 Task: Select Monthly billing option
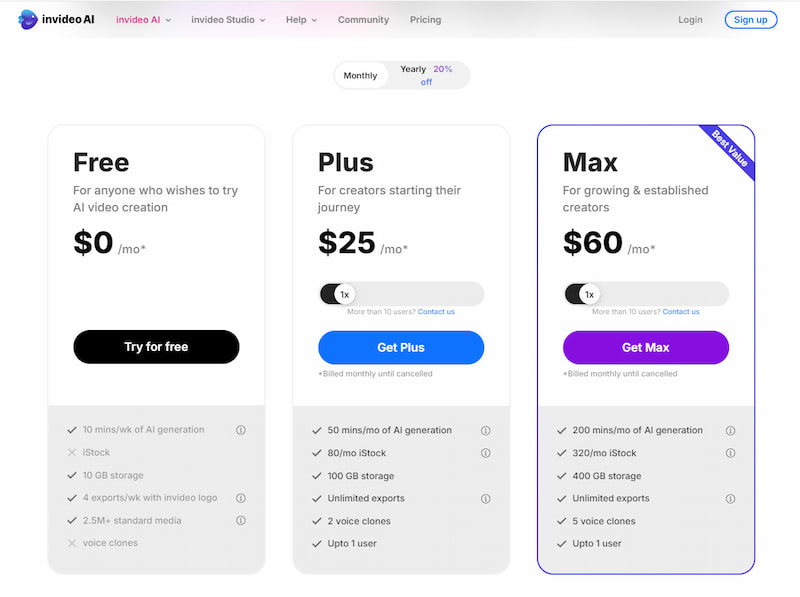[361, 76]
